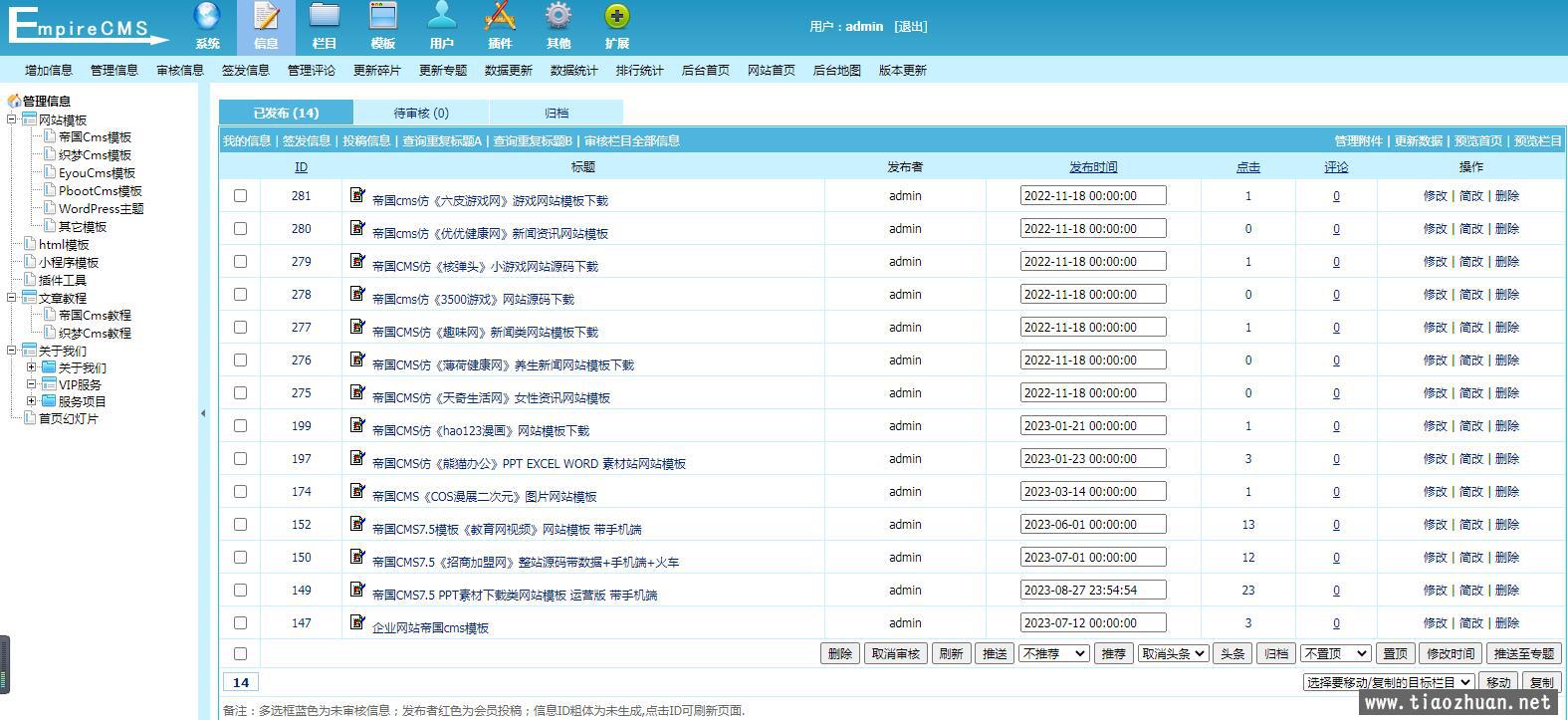Open the 扩展 plus icon
Screen dimensions: 1568x720
point(617,17)
